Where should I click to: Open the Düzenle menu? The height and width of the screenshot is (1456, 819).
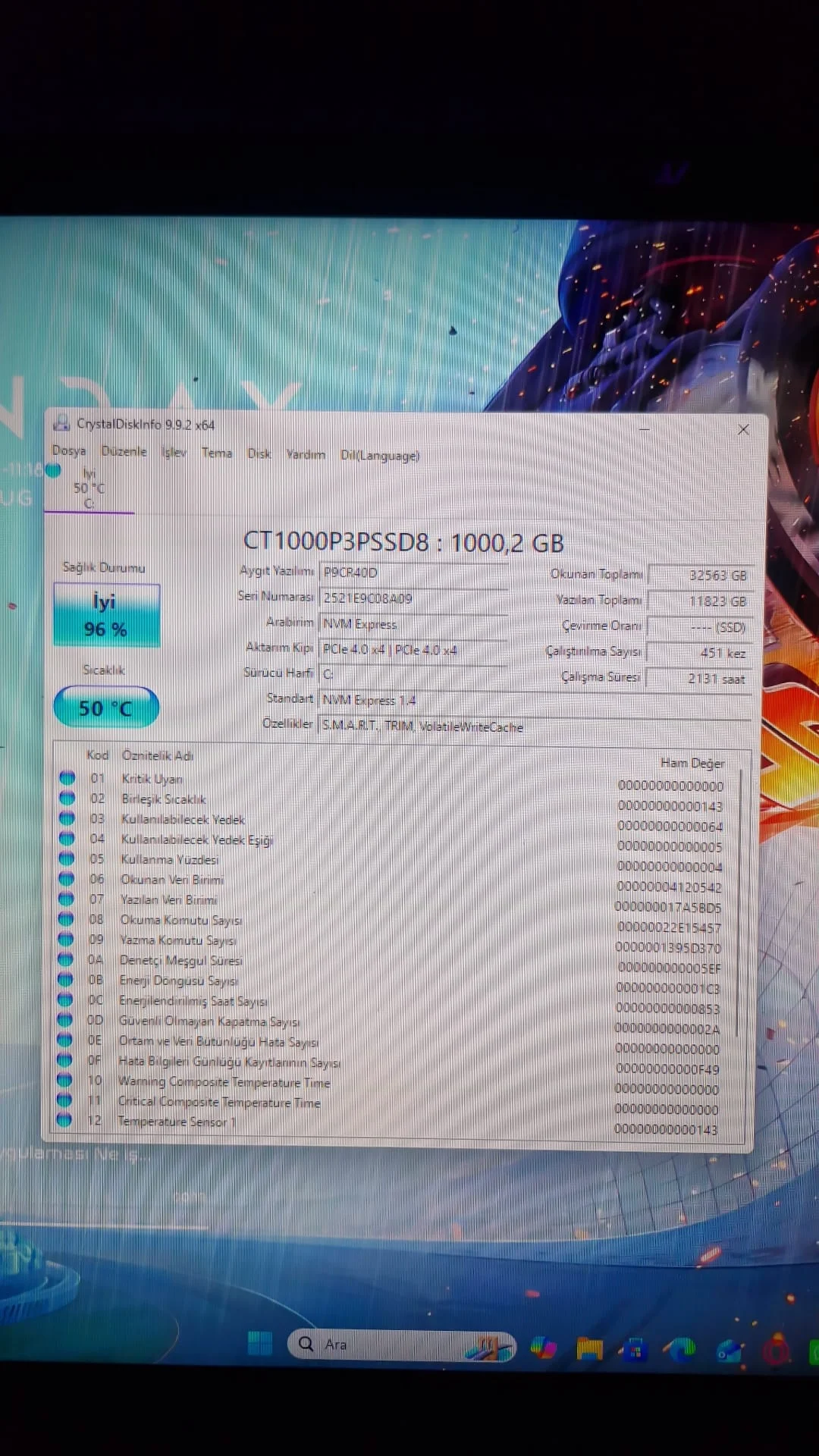click(124, 451)
